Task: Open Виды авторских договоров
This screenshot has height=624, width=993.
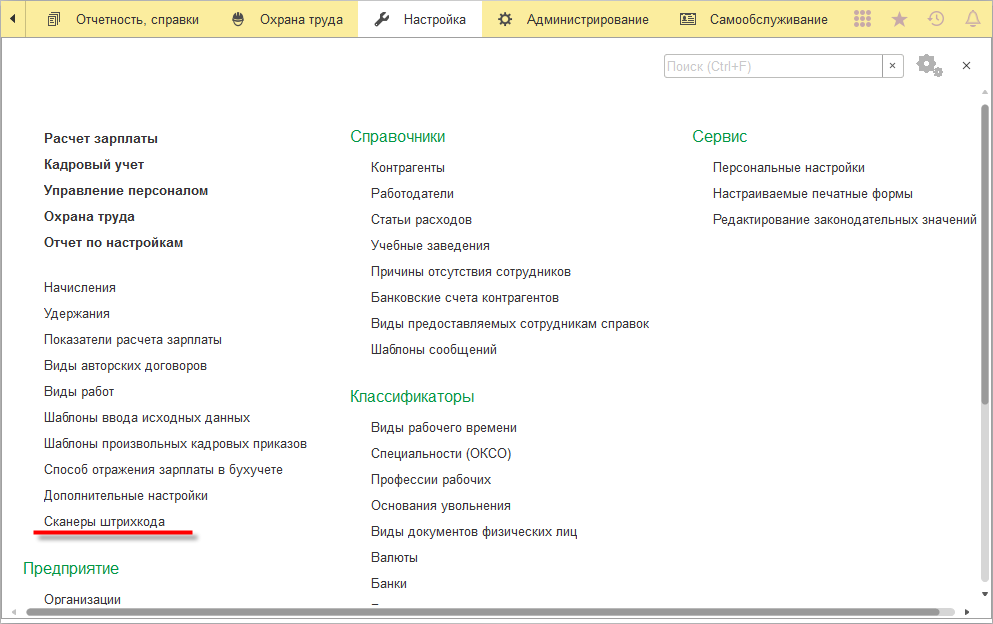Action: [x=125, y=366]
